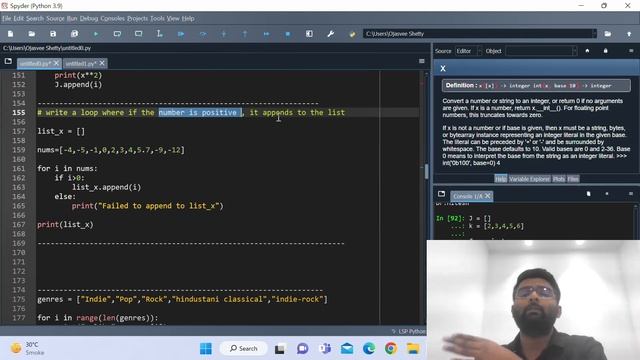Save the current file
640x360 pixels.
(x=53, y=34)
